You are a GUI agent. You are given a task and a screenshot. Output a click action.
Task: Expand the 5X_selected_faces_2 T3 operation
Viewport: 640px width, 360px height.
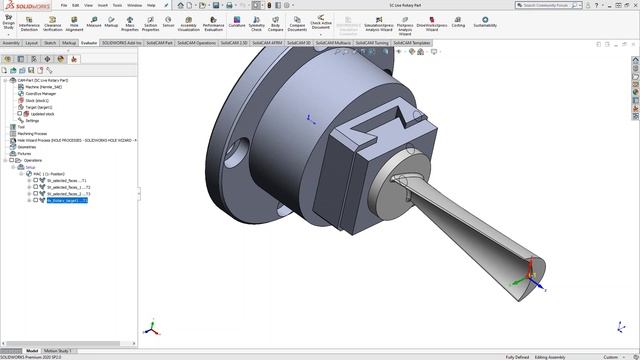(x=29, y=194)
